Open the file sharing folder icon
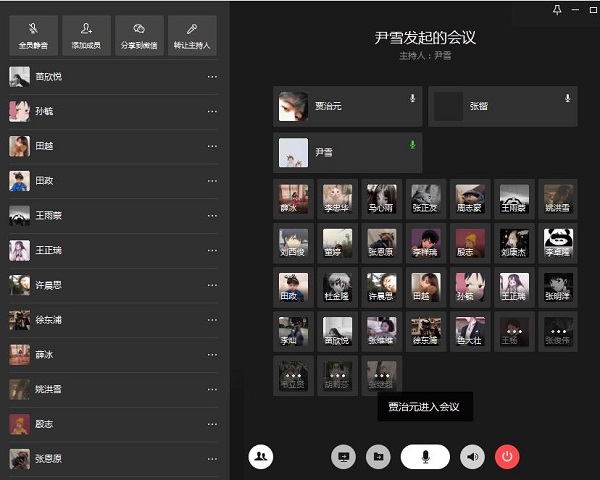 (x=378, y=456)
